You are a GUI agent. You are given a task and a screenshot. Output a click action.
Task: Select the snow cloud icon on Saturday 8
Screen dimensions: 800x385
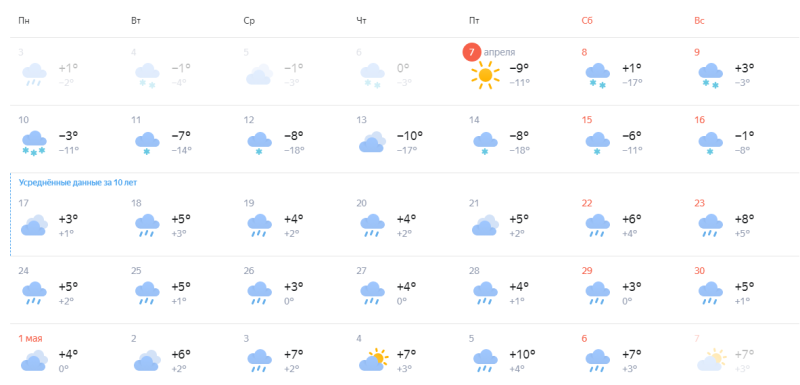point(598,76)
